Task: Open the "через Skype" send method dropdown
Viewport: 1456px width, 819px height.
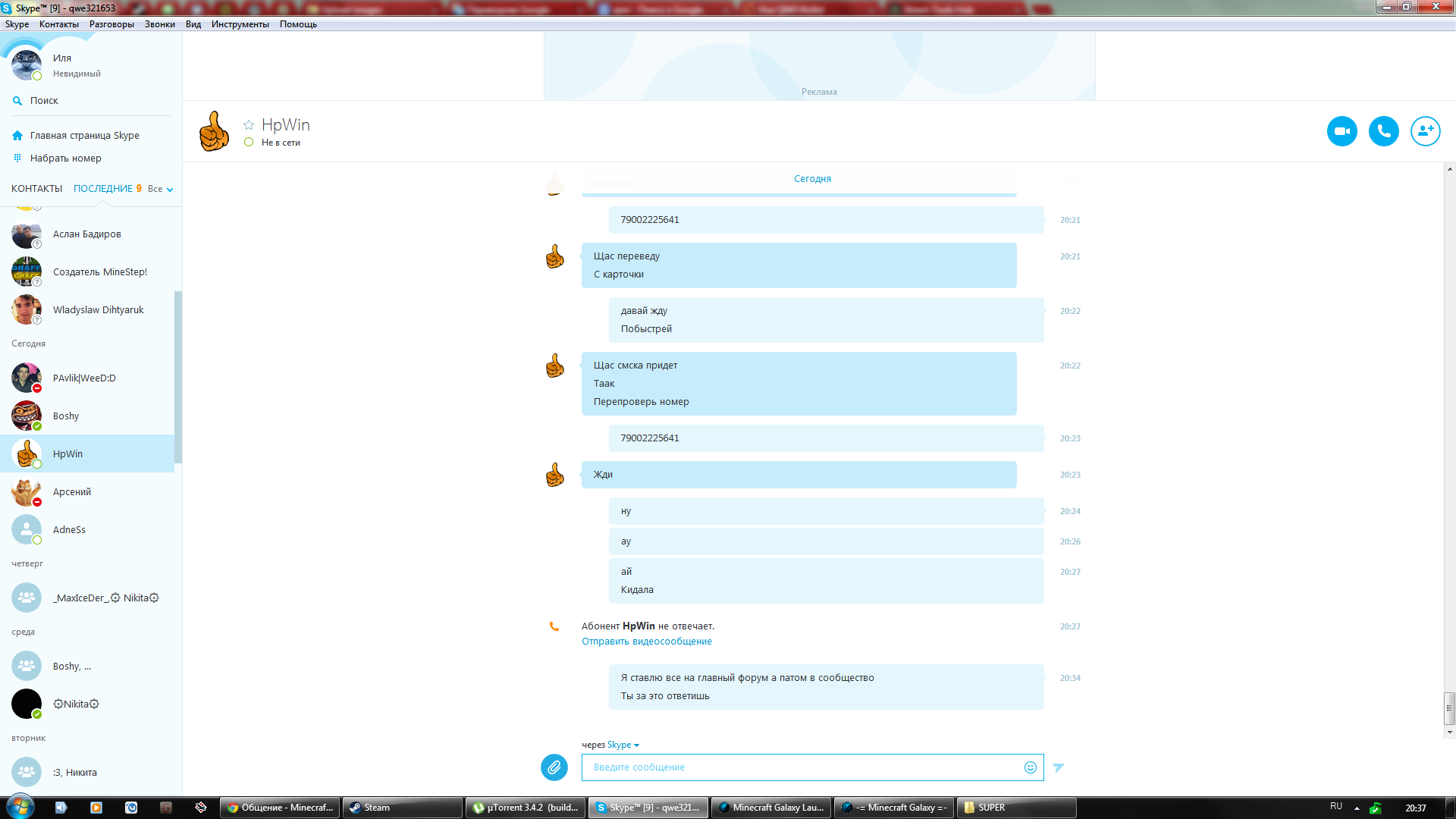Action: (623, 745)
